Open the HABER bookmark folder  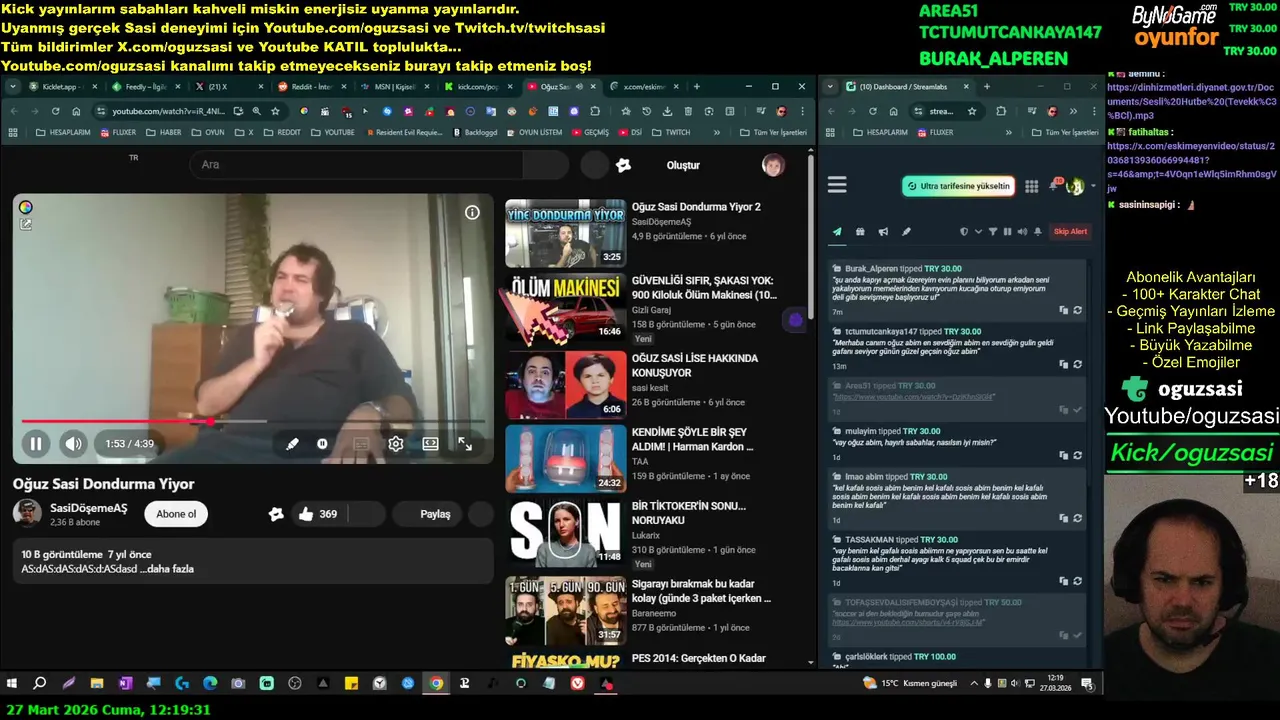click(x=164, y=132)
